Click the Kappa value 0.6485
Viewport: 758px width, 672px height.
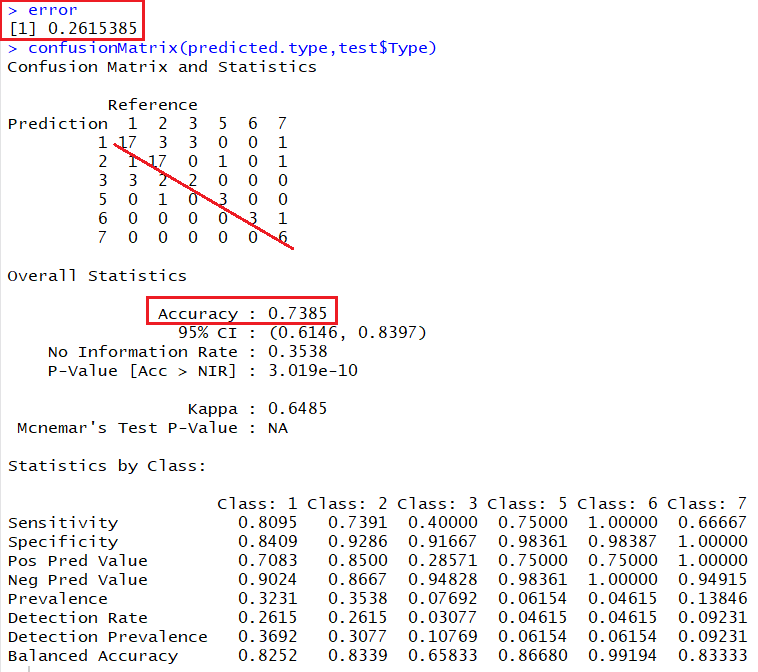click(297, 409)
